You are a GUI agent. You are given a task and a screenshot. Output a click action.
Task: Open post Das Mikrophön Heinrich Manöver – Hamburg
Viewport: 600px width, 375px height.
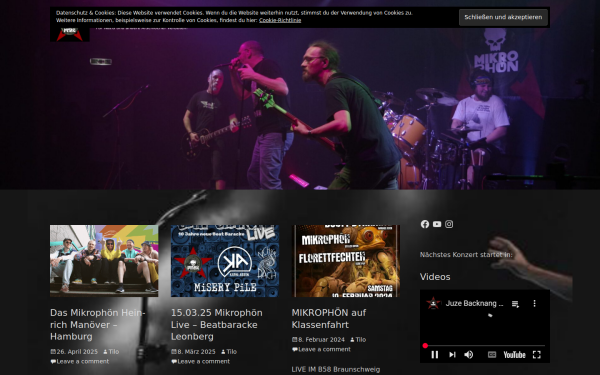98,324
